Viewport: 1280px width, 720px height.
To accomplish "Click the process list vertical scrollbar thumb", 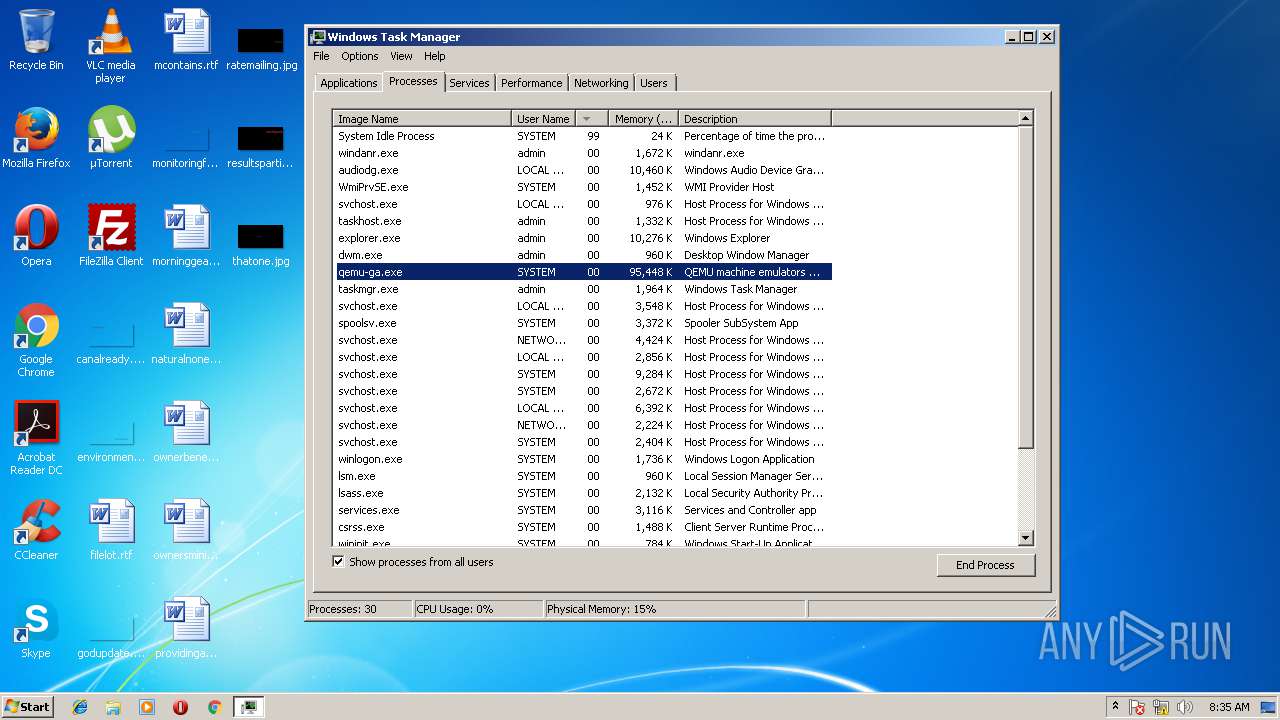I will coord(1025,287).
